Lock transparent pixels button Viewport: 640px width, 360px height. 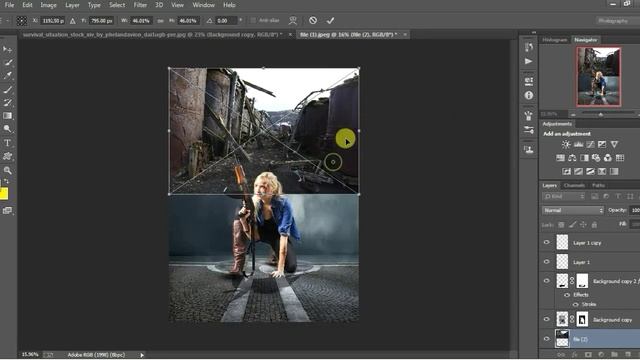[x=562, y=225]
